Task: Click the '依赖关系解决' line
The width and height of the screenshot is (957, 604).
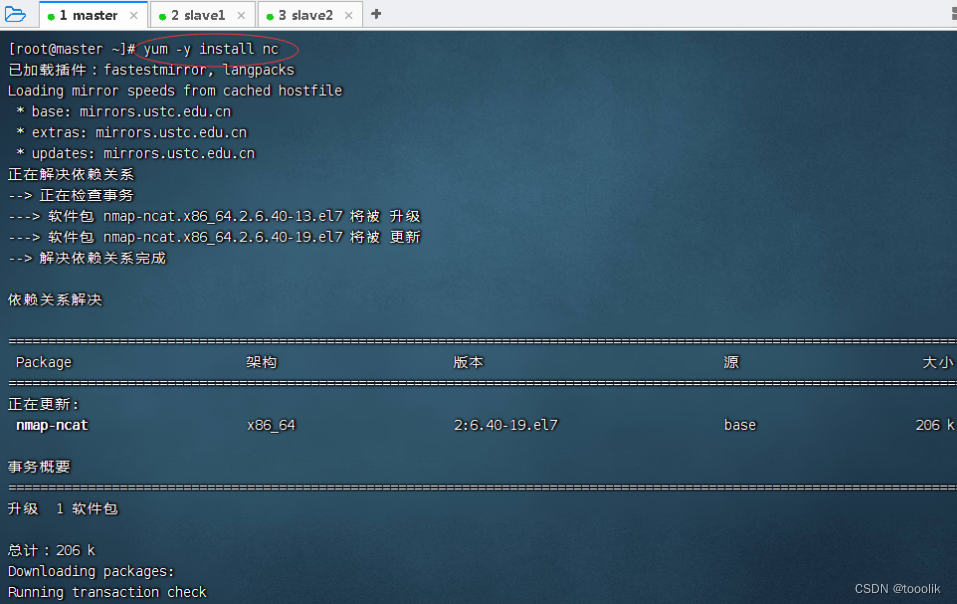Action: click(x=55, y=300)
